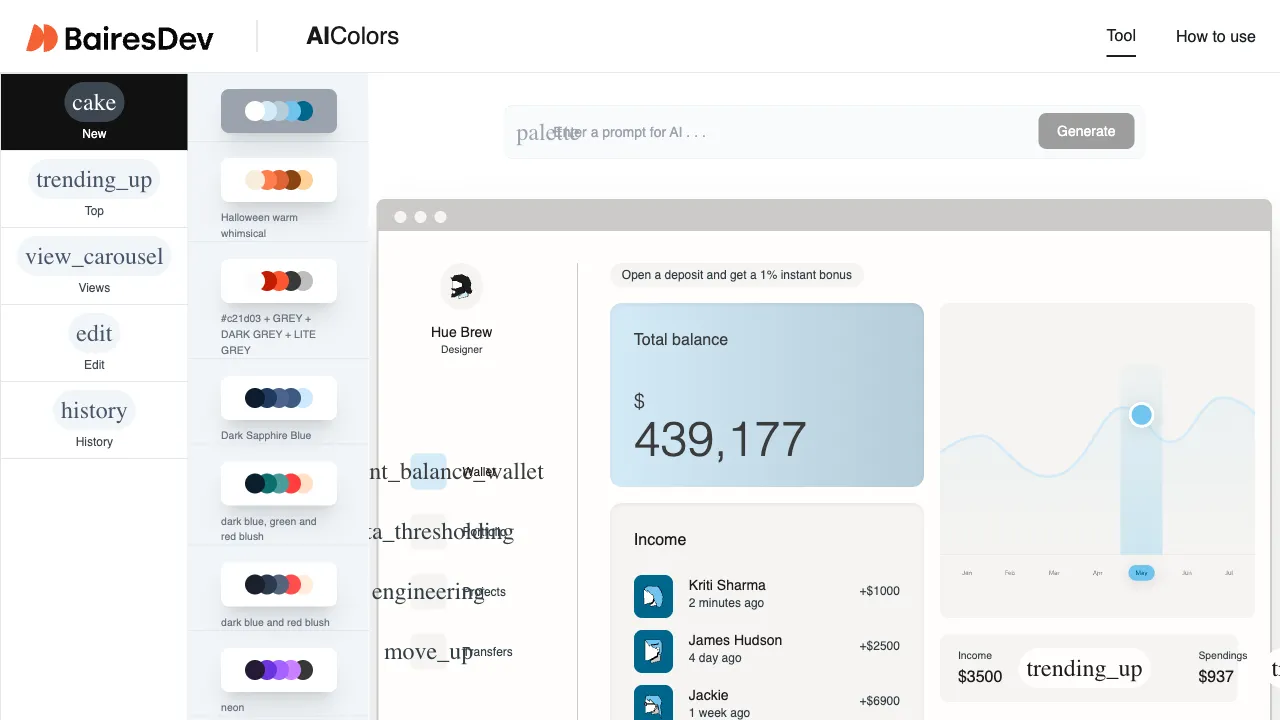This screenshot has height=720, width=1280.
Task: Select dark blue, green and red blush palette
Action: click(279, 483)
